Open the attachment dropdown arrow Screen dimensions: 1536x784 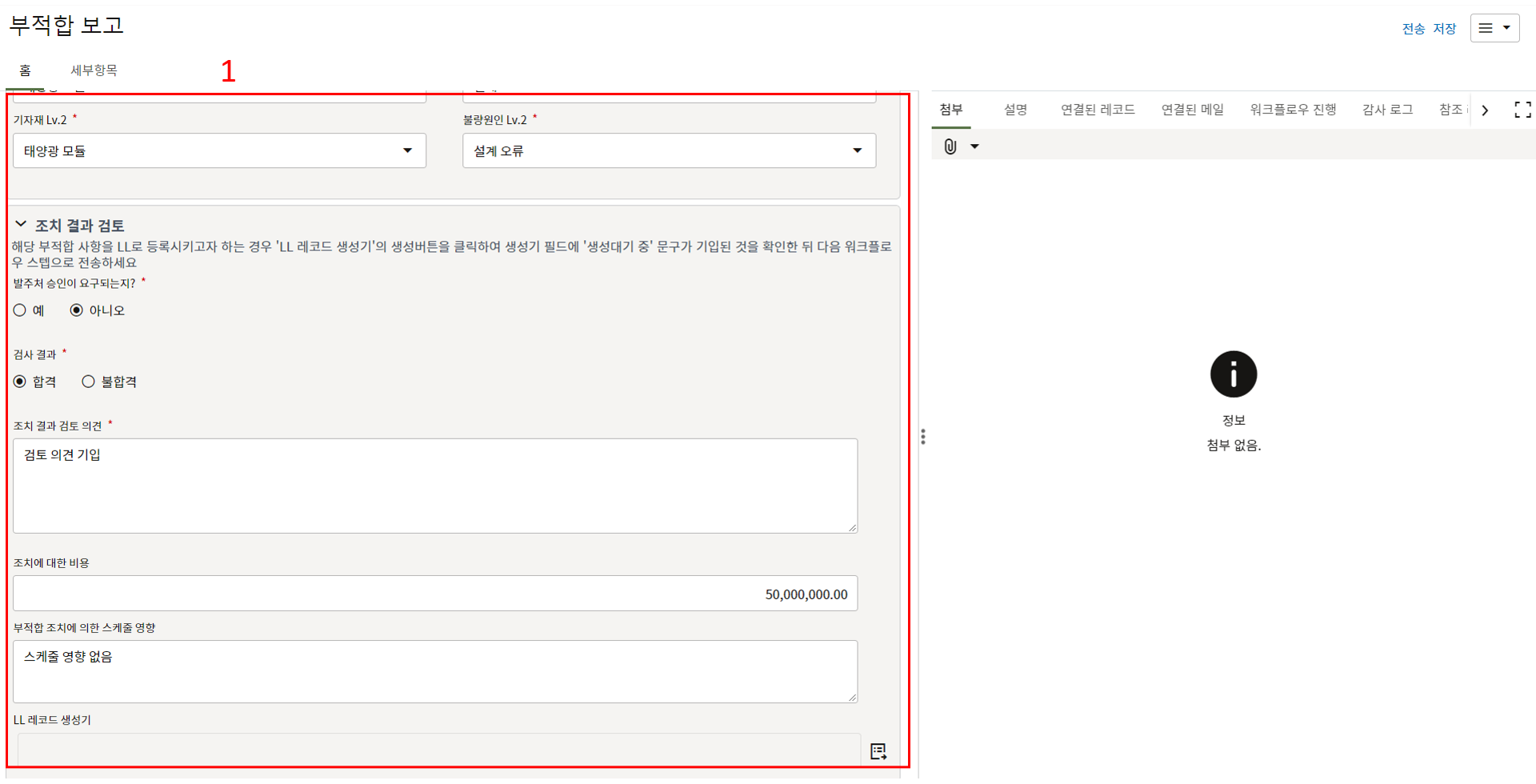click(974, 146)
